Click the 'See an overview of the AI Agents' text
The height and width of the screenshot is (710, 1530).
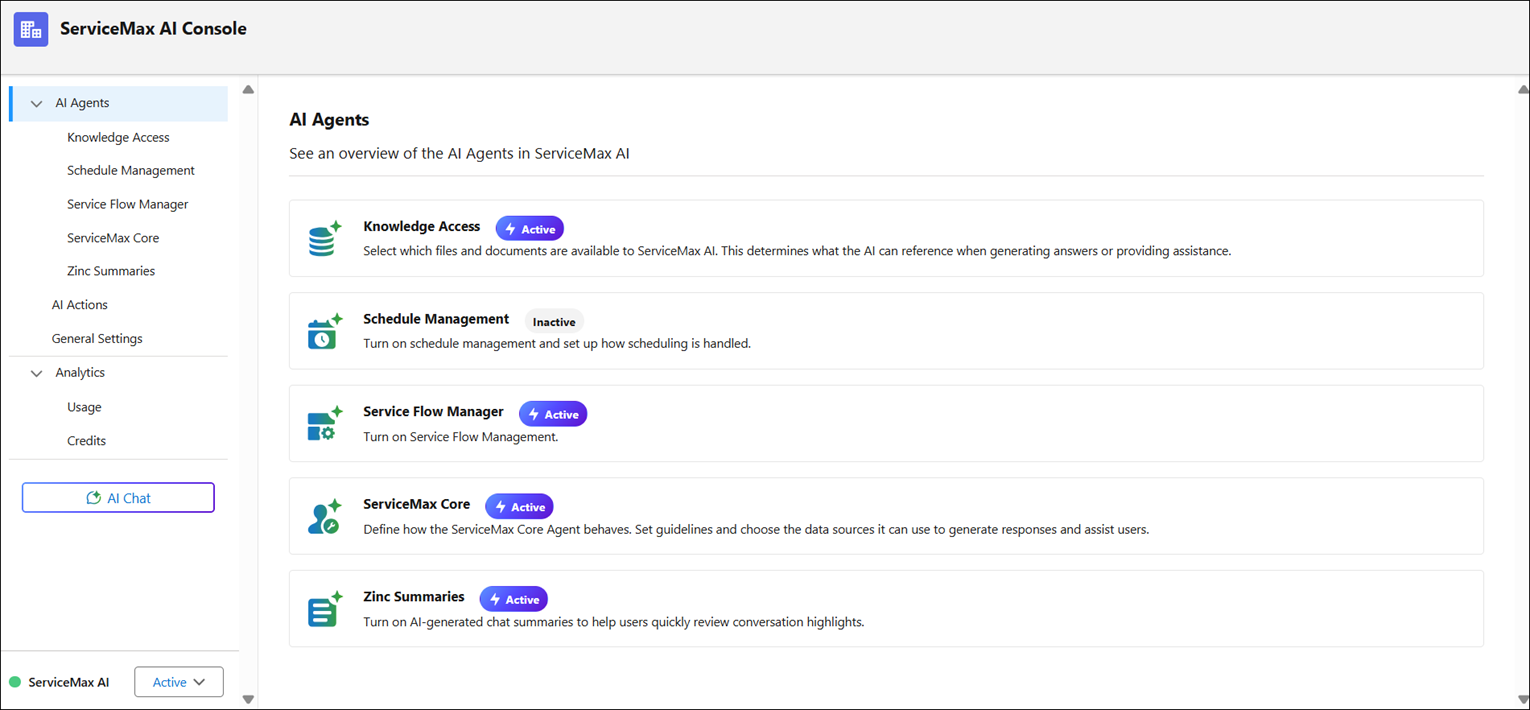[459, 154]
